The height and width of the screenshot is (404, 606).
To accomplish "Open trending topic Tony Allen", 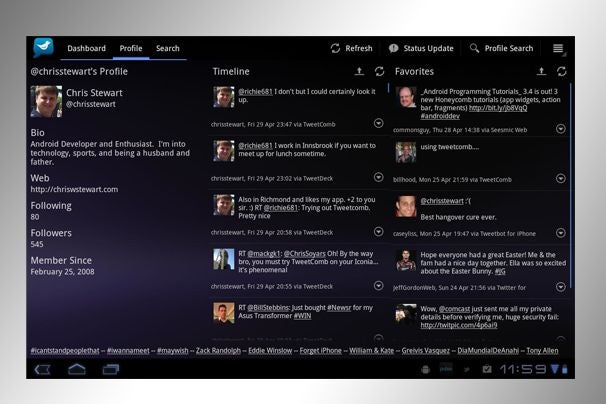I will [x=542, y=351].
